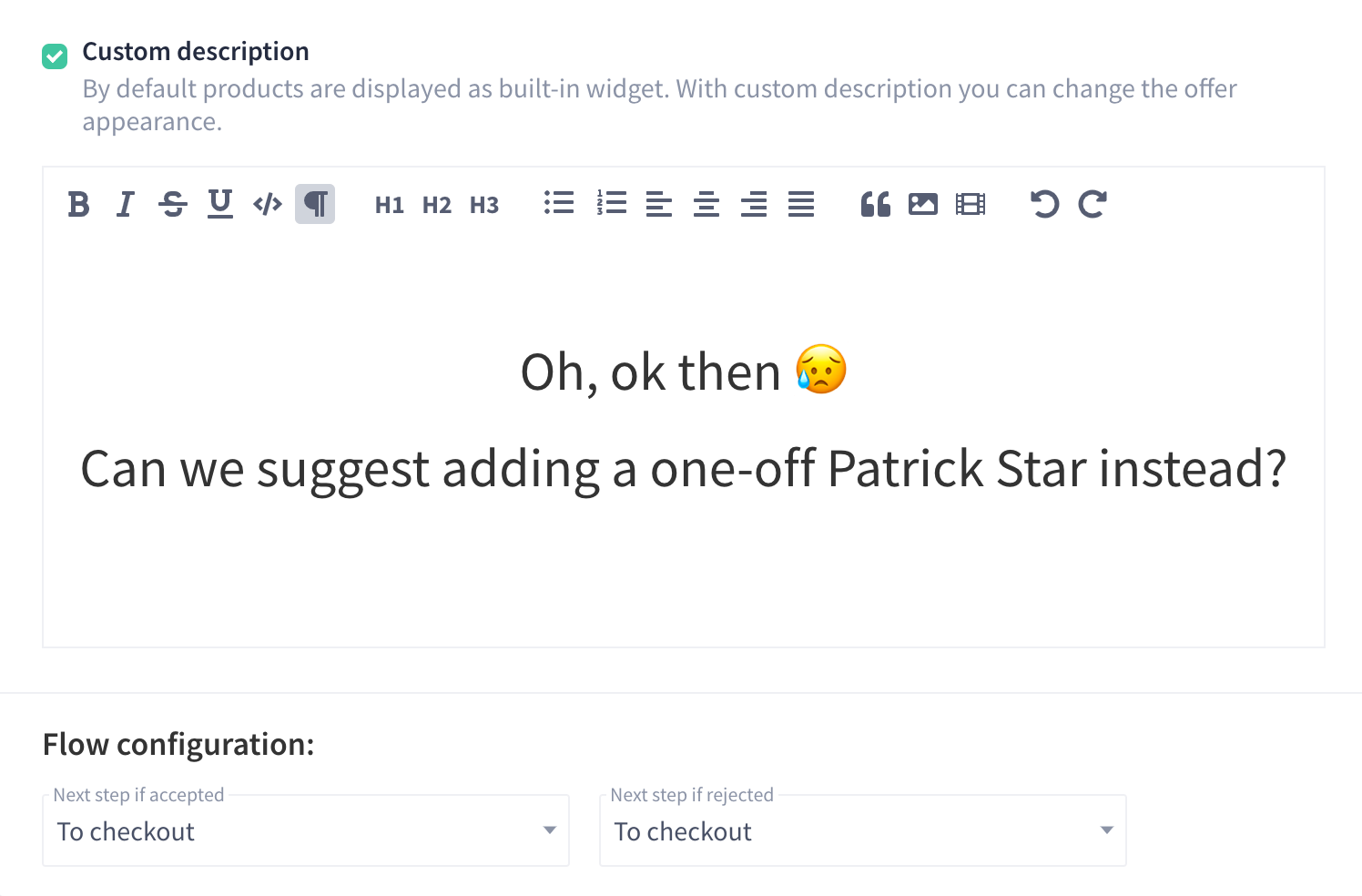Center align the text
This screenshot has width=1362, height=896.
click(x=706, y=204)
